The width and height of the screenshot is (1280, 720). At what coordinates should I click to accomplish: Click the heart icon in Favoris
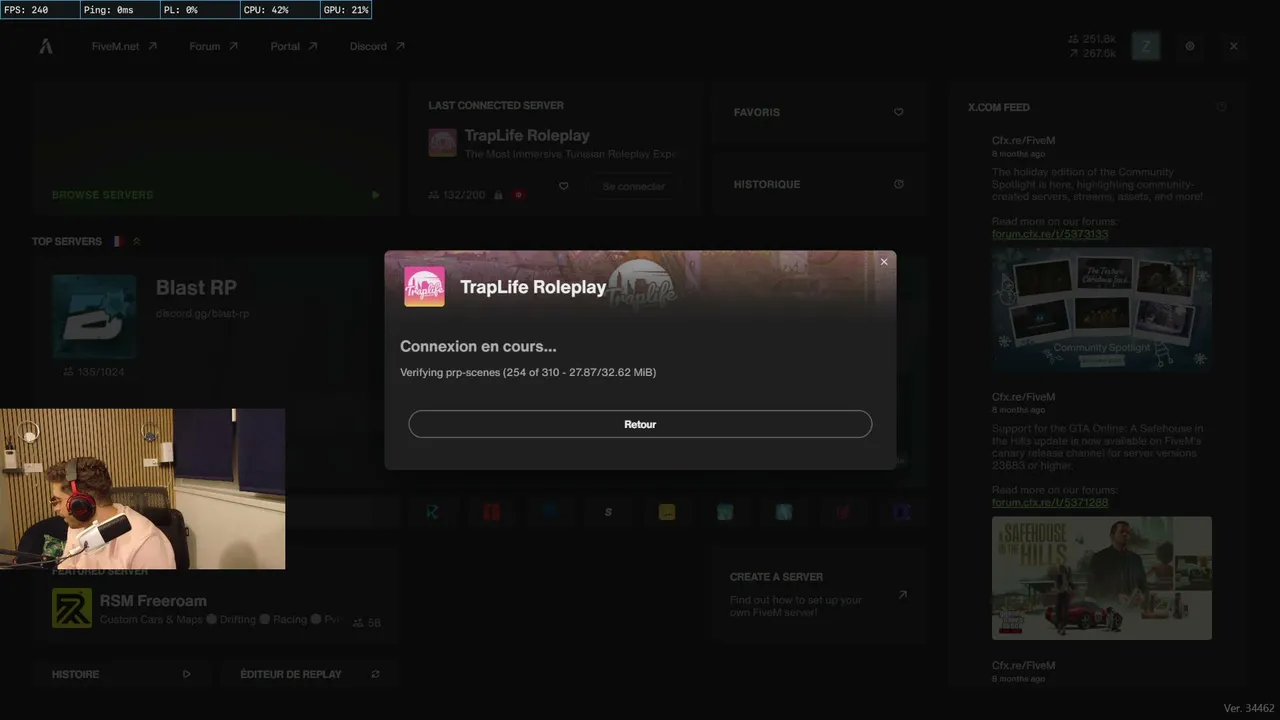pos(898,112)
